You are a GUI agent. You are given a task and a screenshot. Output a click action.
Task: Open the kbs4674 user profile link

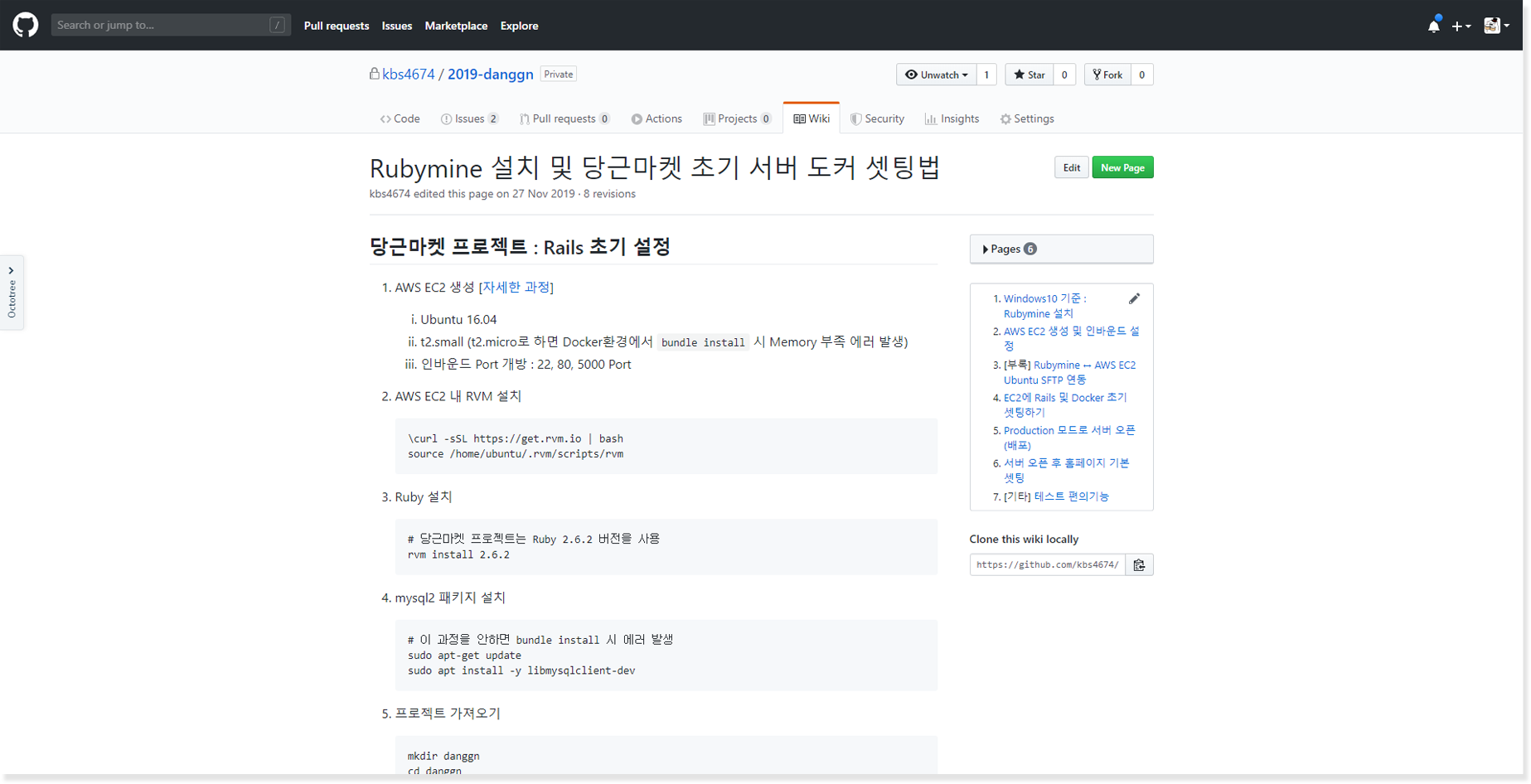click(409, 74)
